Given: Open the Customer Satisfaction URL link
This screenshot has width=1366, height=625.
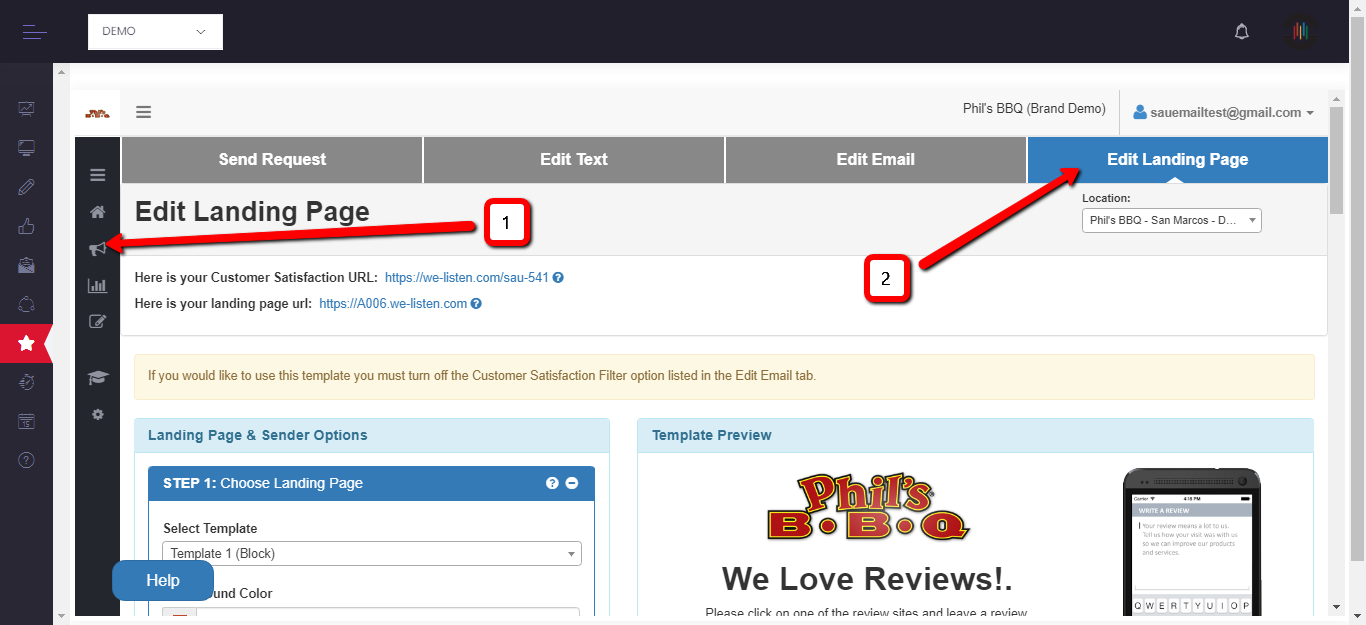Looking at the screenshot, I should pyautogui.click(x=466, y=277).
